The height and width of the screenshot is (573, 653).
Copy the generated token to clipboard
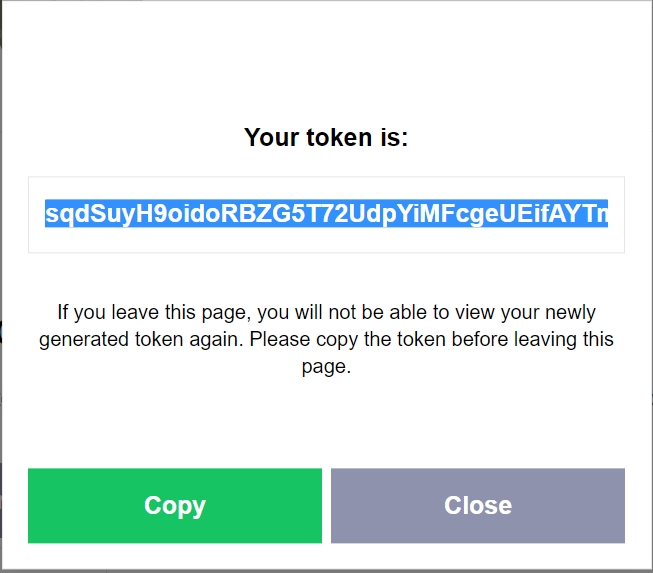point(175,505)
